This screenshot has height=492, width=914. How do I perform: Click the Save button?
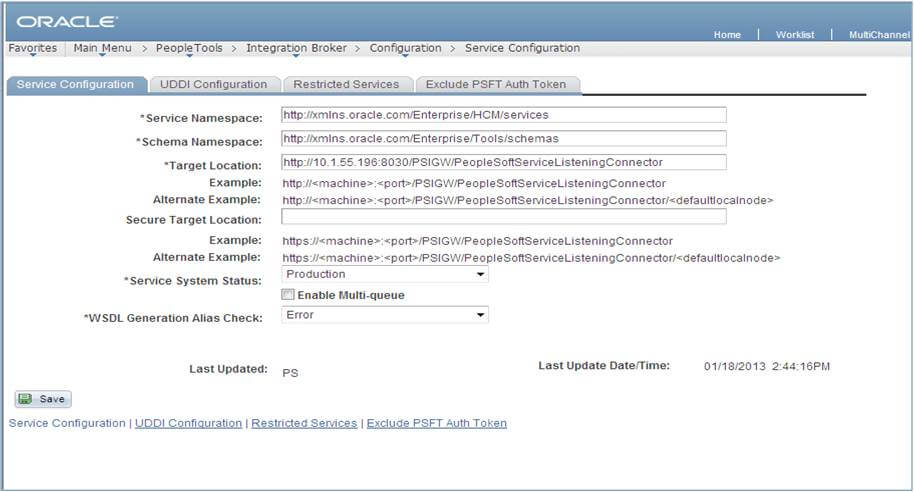(x=43, y=399)
